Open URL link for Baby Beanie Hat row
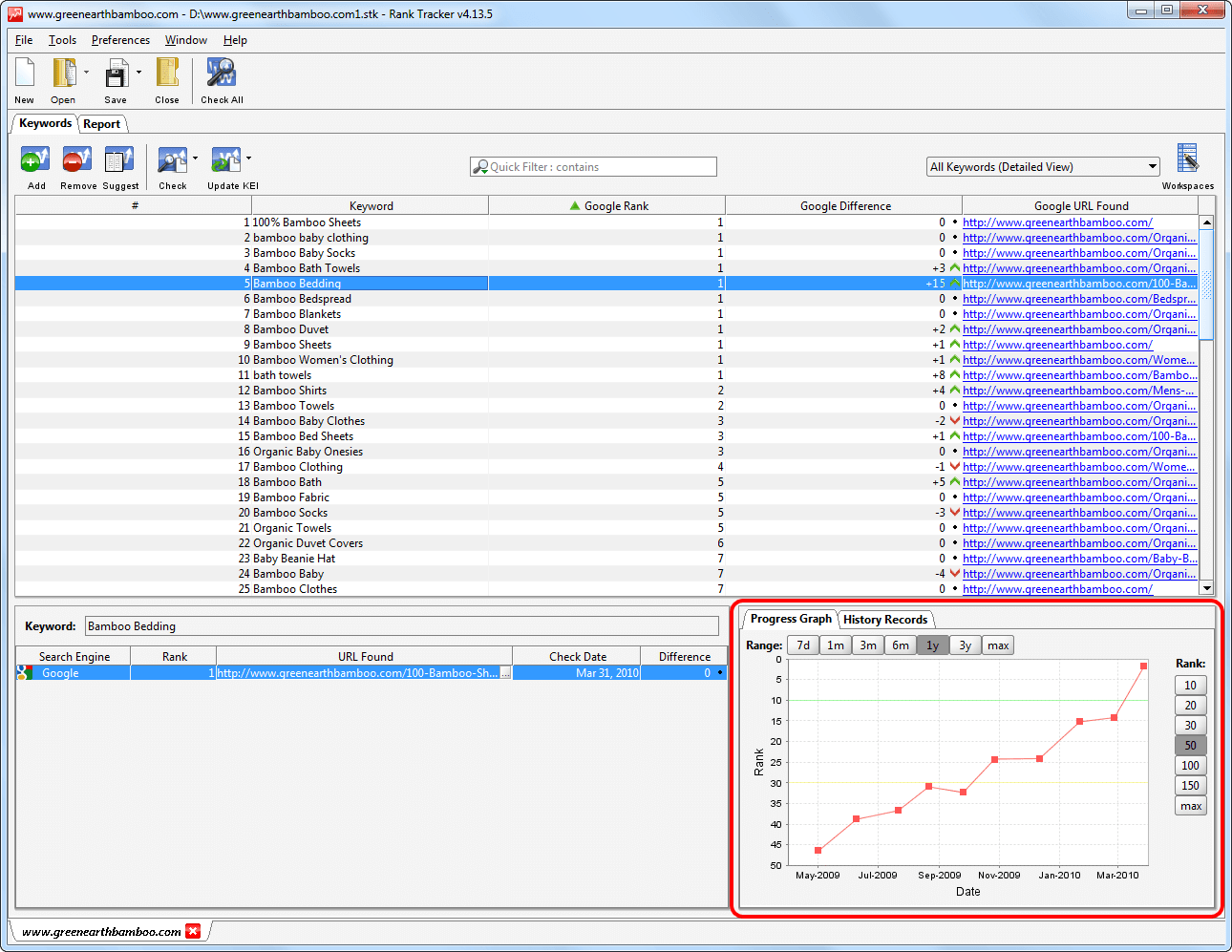 [x=1079, y=559]
